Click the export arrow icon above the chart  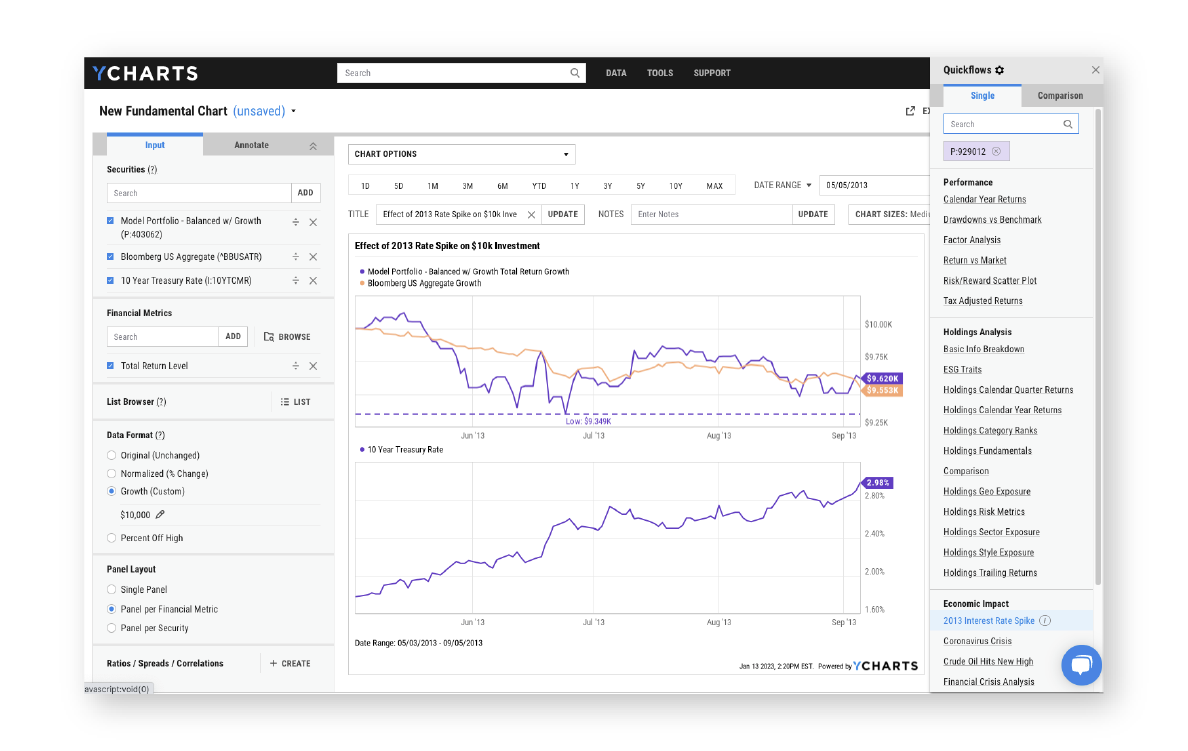click(908, 111)
